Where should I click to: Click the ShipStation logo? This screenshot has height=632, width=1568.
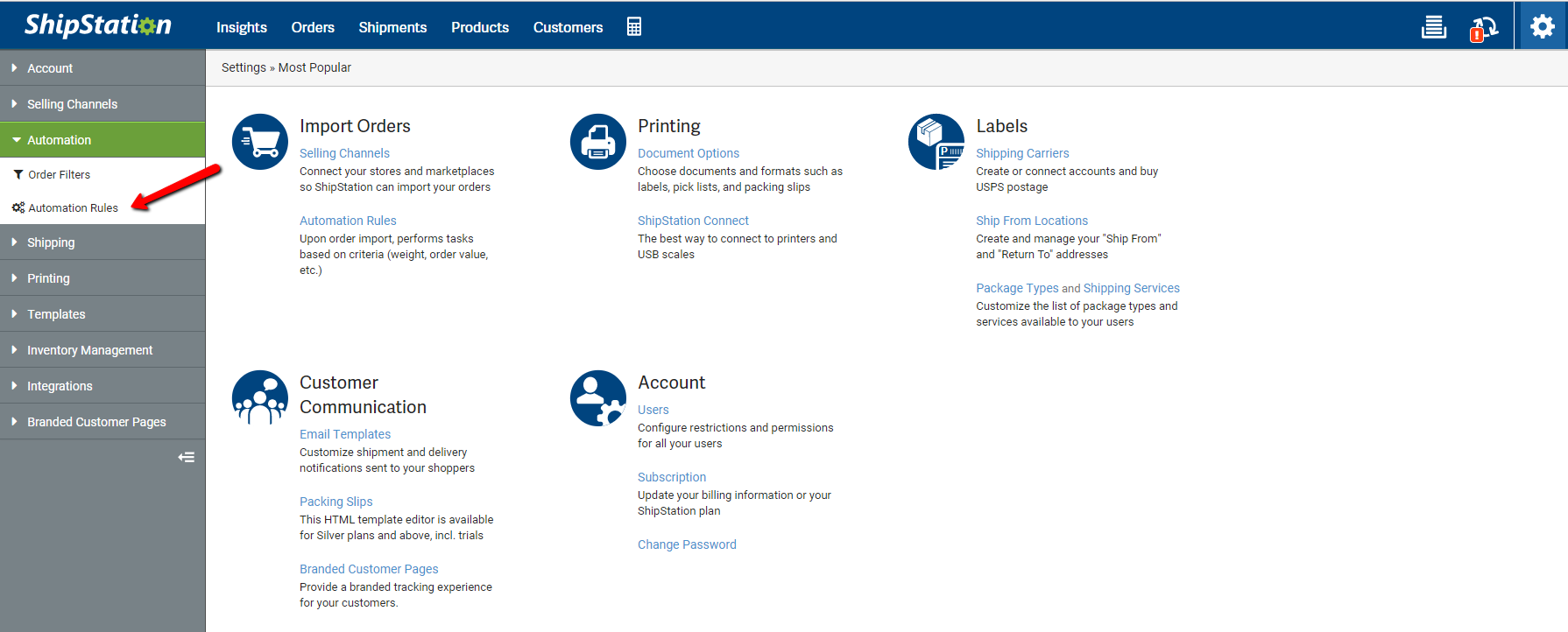[x=98, y=25]
